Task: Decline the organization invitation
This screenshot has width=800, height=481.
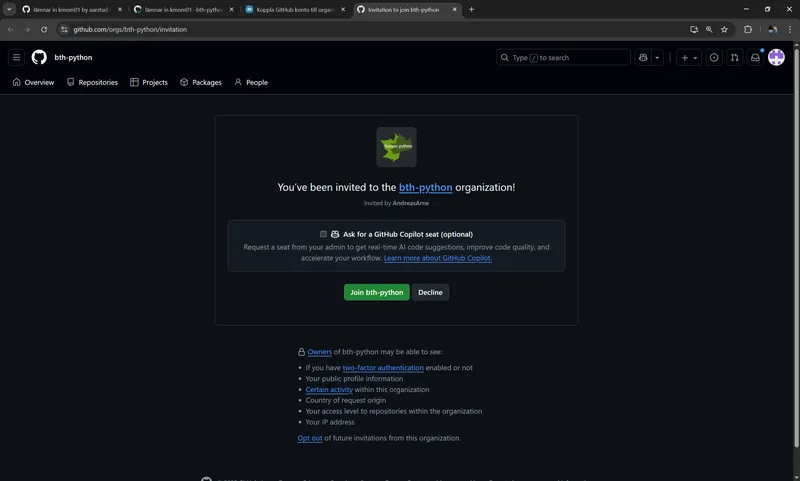Action: pyautogui.click(x=430, y=292)
